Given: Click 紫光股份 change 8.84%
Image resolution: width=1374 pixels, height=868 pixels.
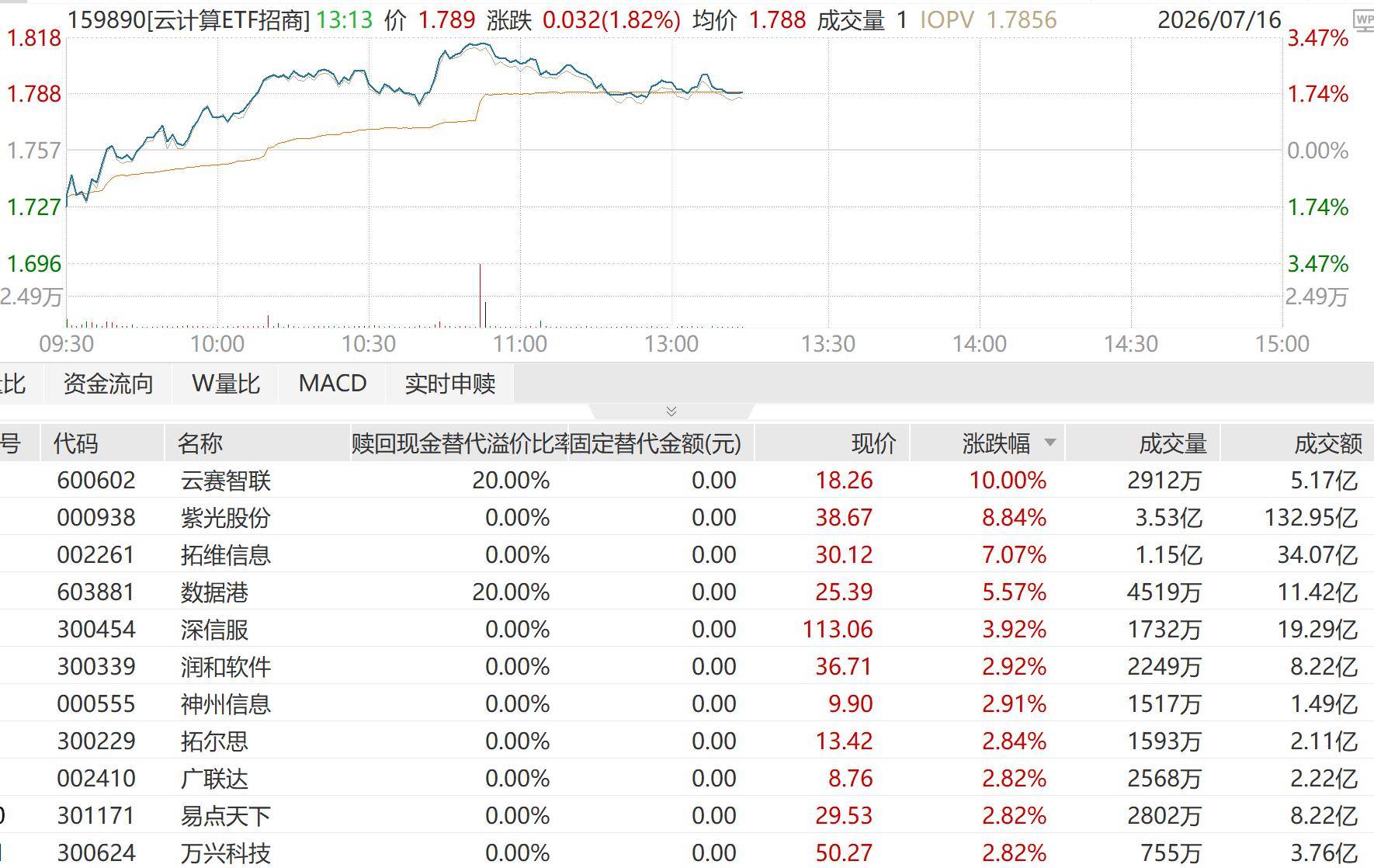Looking at the screenshot, I should point(1014,518).
